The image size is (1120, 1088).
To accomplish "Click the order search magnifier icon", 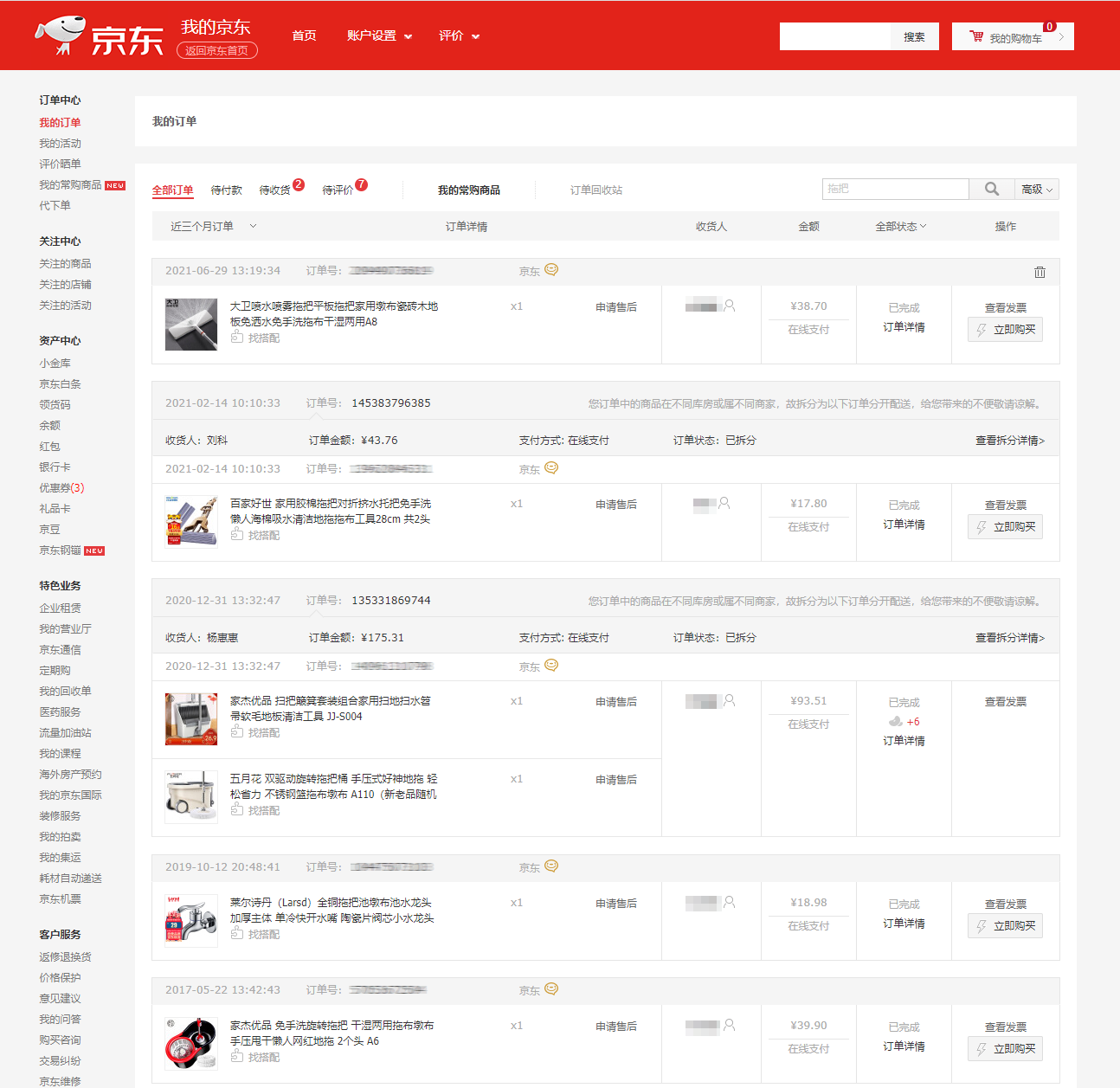I will [x=992, y=189].
